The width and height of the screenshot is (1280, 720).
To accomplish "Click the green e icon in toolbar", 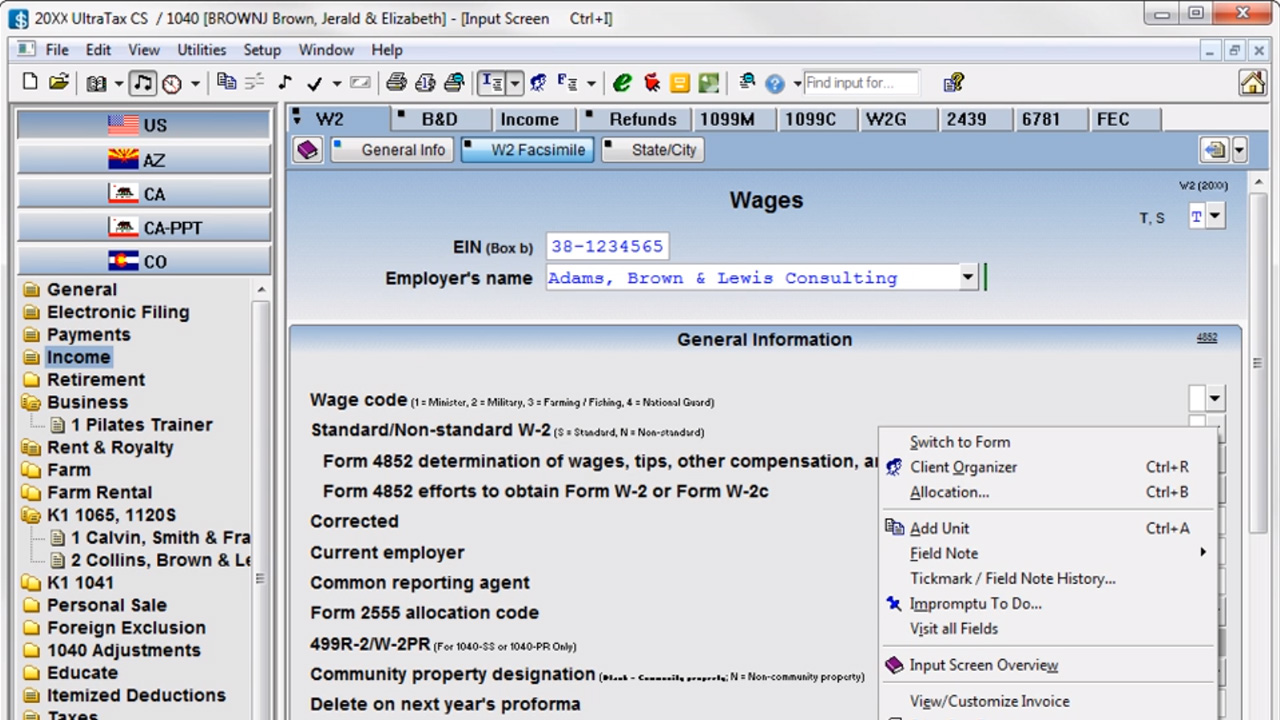I will tap(623, 83).
